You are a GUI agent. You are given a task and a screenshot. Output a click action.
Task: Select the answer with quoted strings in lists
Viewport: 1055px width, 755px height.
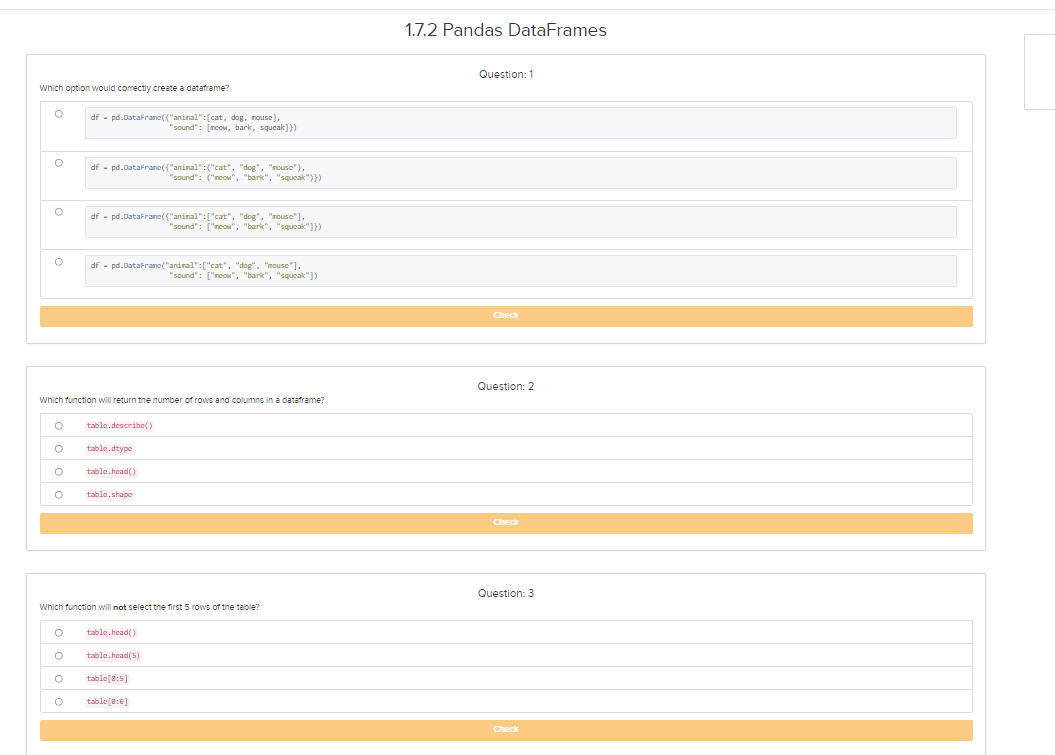pyautogui.click(x=58, y=211)
